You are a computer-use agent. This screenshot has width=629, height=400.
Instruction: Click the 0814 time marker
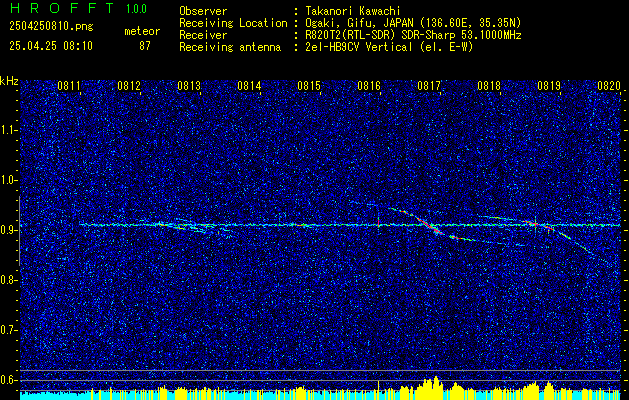pyautogui.click(x=249, y=86)
